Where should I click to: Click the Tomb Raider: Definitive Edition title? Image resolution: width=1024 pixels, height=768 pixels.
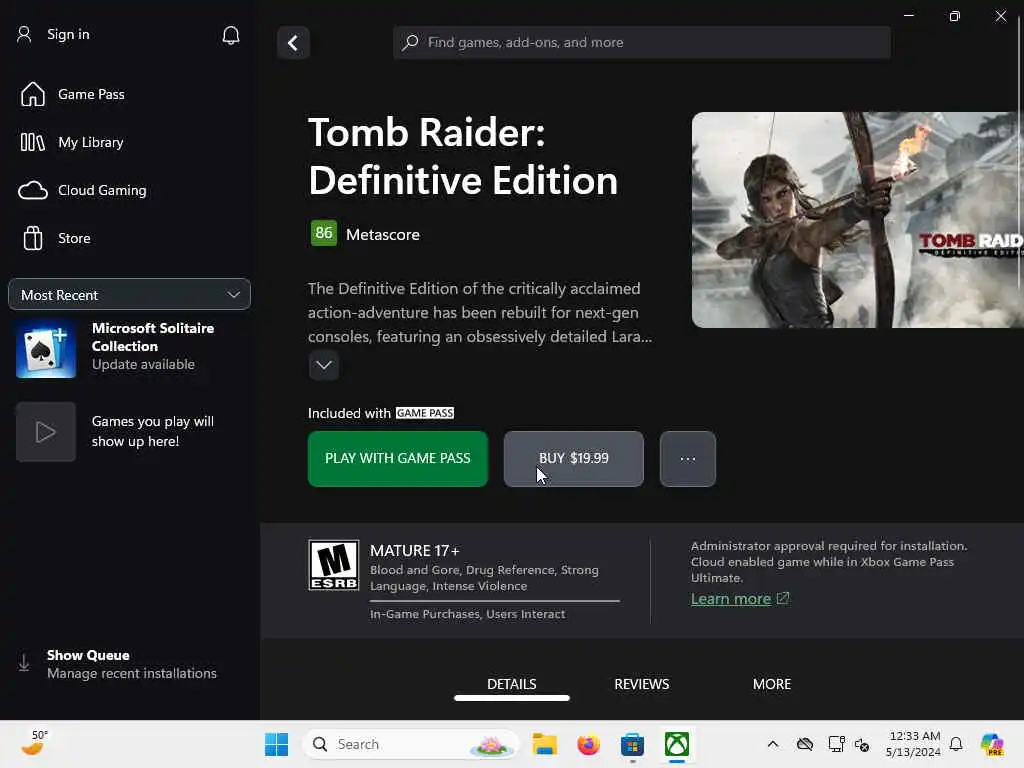(x=462, y=157)
